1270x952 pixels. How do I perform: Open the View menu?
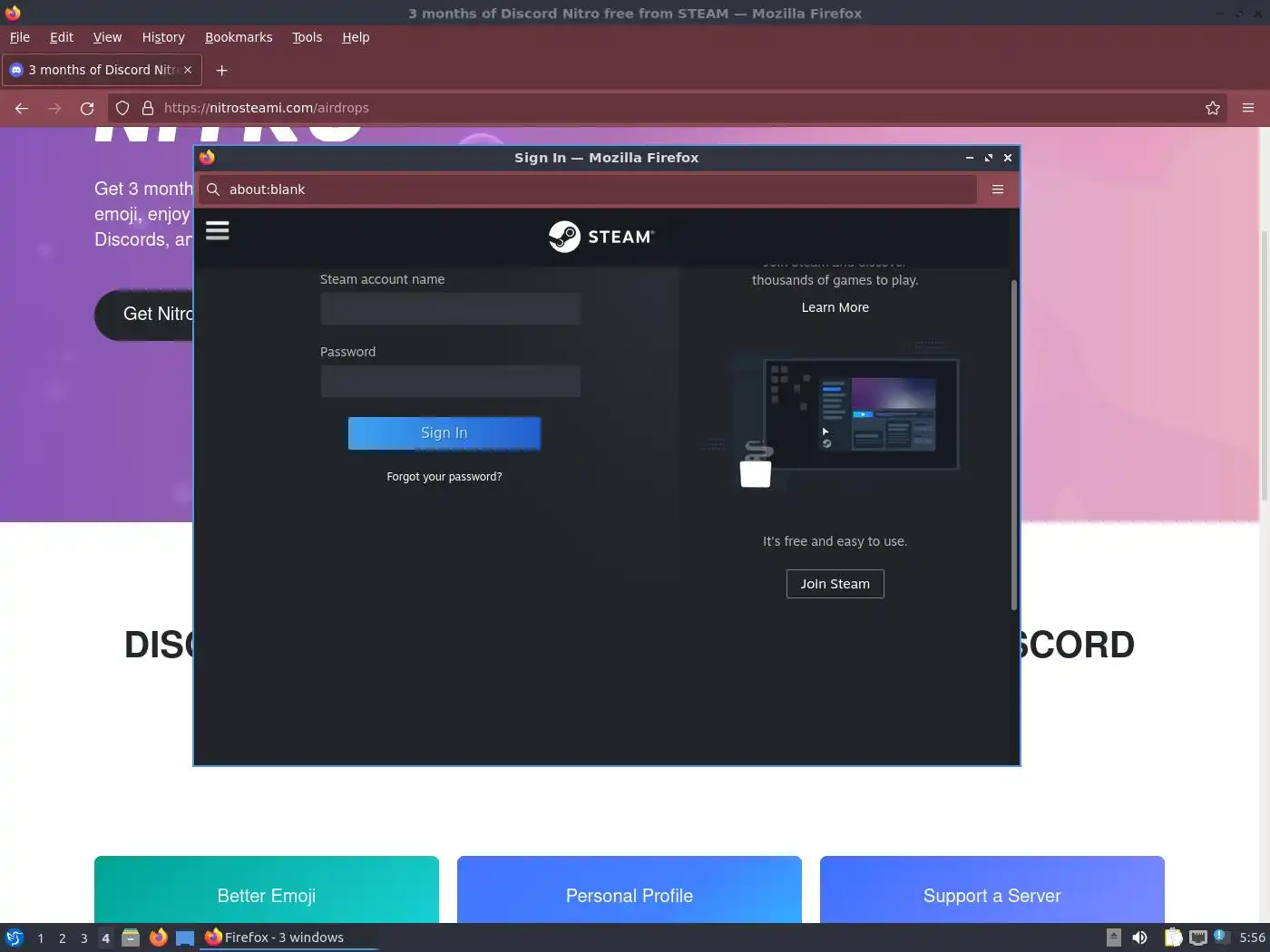click(107, 37)
